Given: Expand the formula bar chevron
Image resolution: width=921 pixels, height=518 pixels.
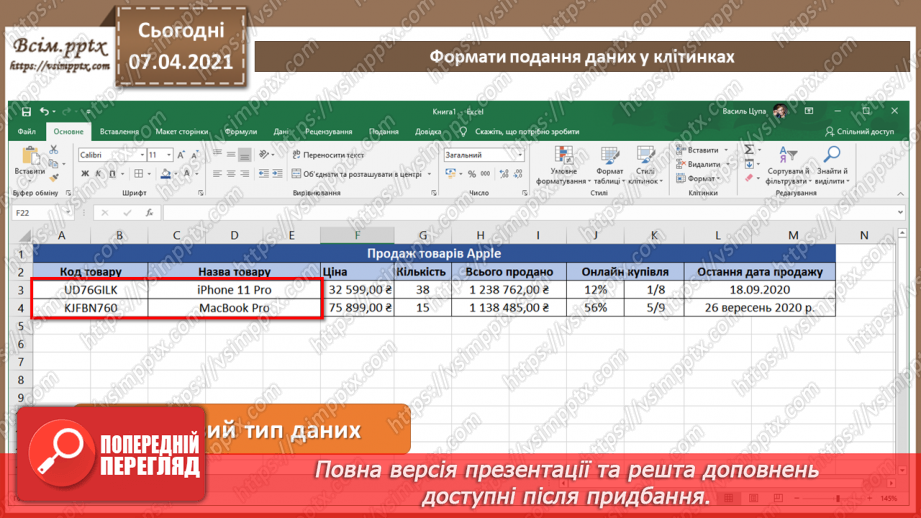Looking at the screenshot, I should (900, 213).
